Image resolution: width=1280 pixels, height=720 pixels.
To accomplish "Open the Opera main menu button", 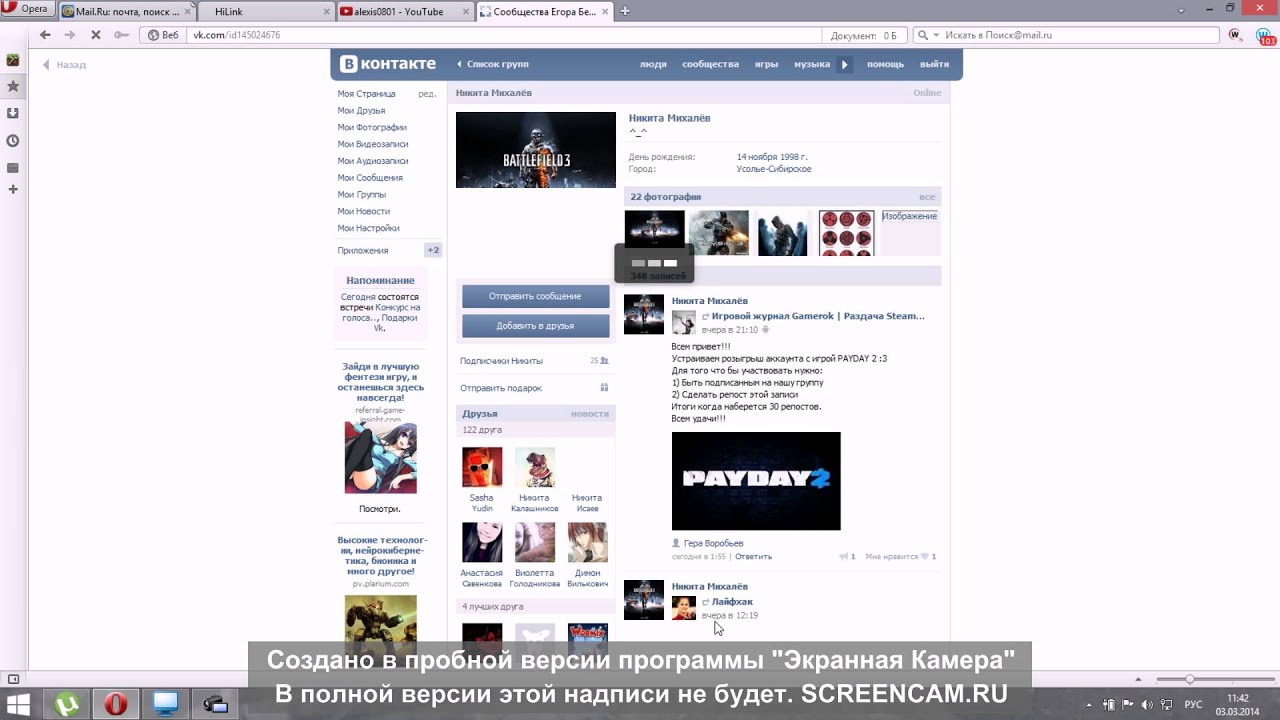I will [x=28, y=9].
